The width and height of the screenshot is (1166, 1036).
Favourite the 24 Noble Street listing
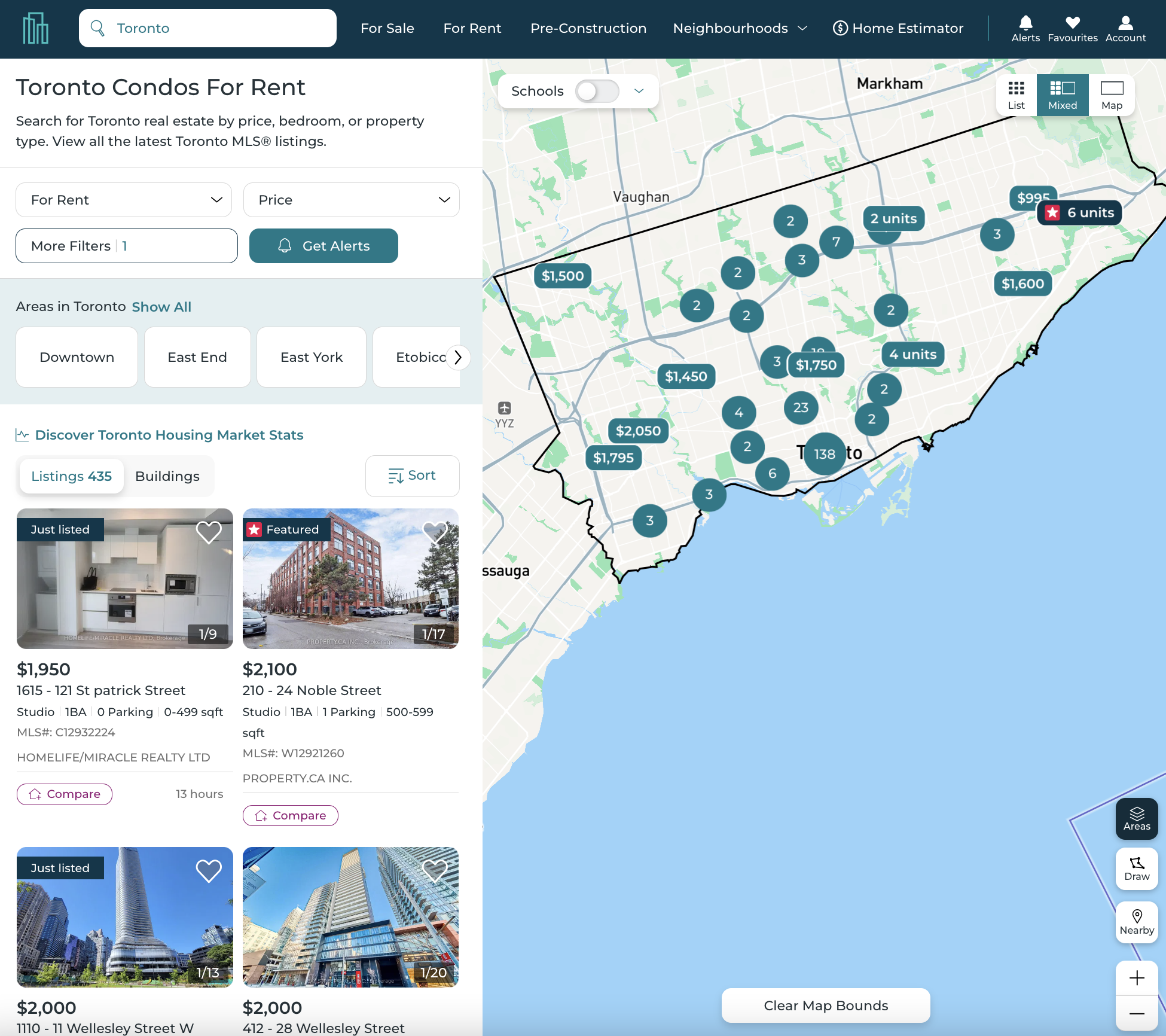click(x=435, y=532)
